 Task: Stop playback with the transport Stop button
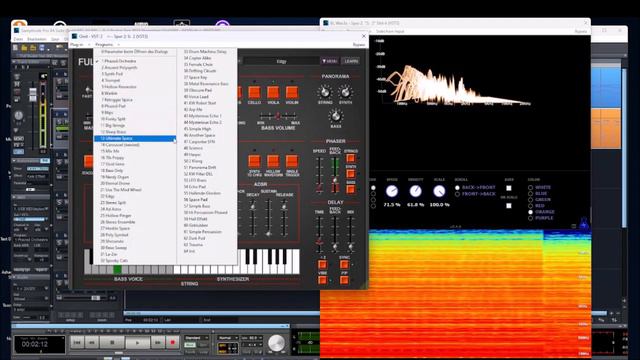[113, 342]
